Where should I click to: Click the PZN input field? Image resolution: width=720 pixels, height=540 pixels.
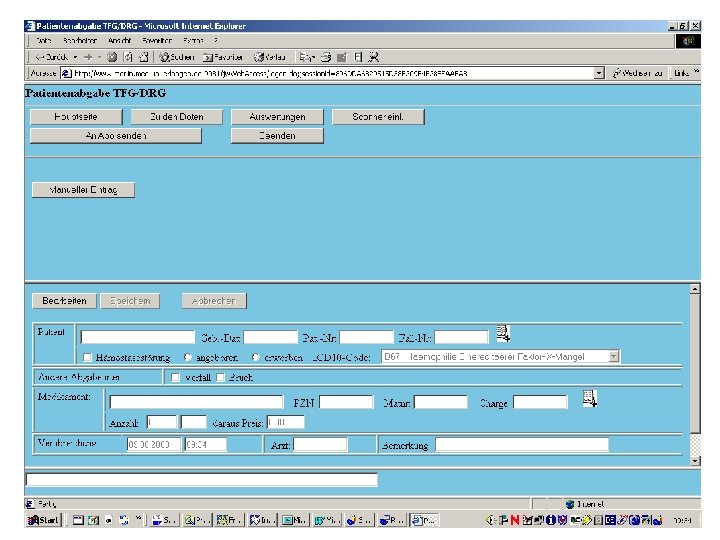point(346,402)
